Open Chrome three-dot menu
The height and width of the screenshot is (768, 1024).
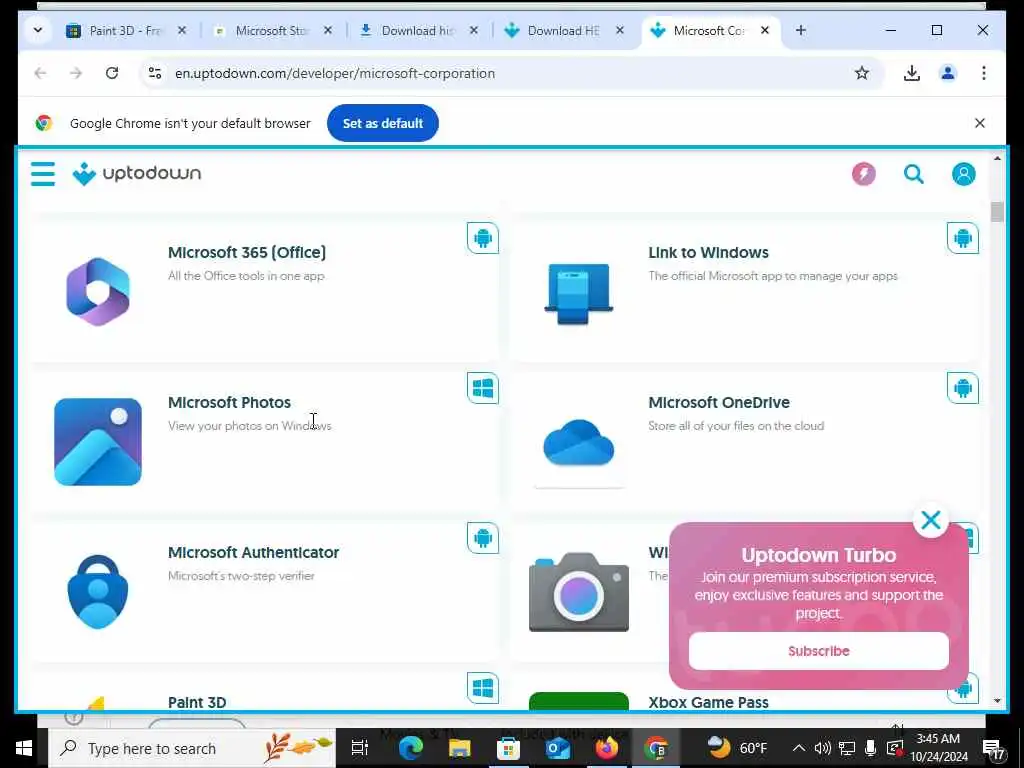click(984, 73)
